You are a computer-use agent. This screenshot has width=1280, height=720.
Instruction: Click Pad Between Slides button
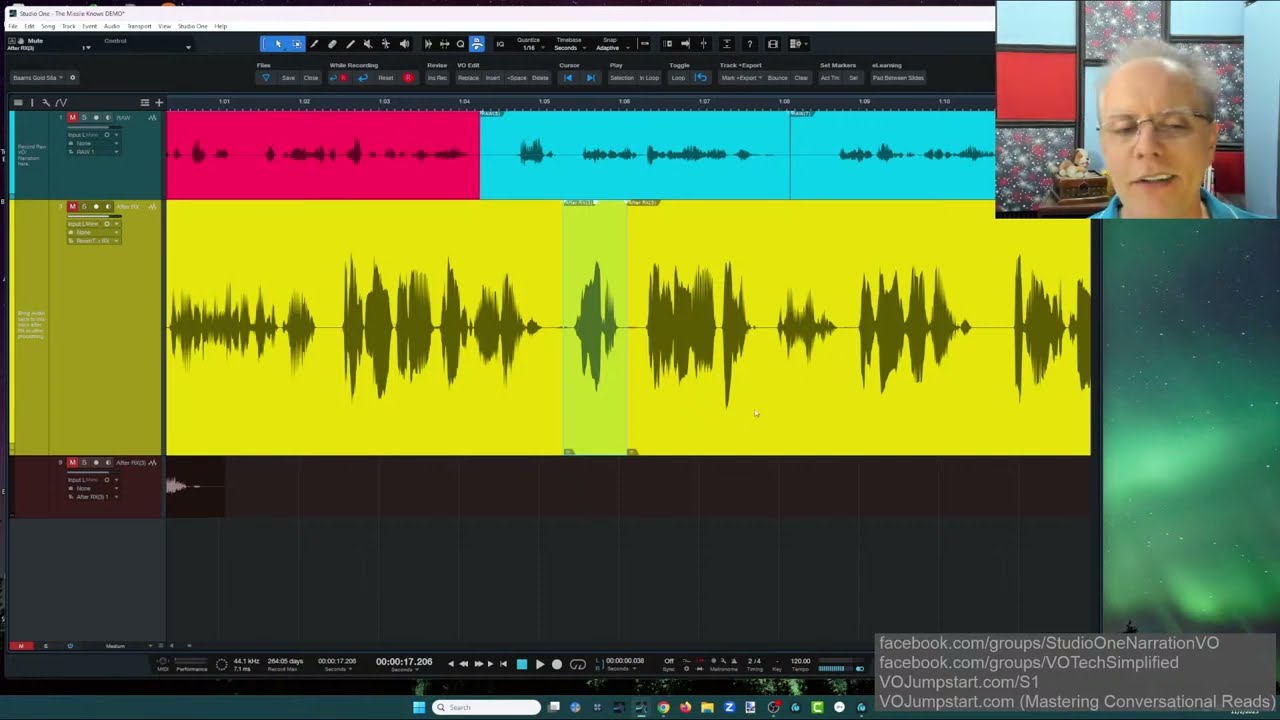tap(898, 78)
